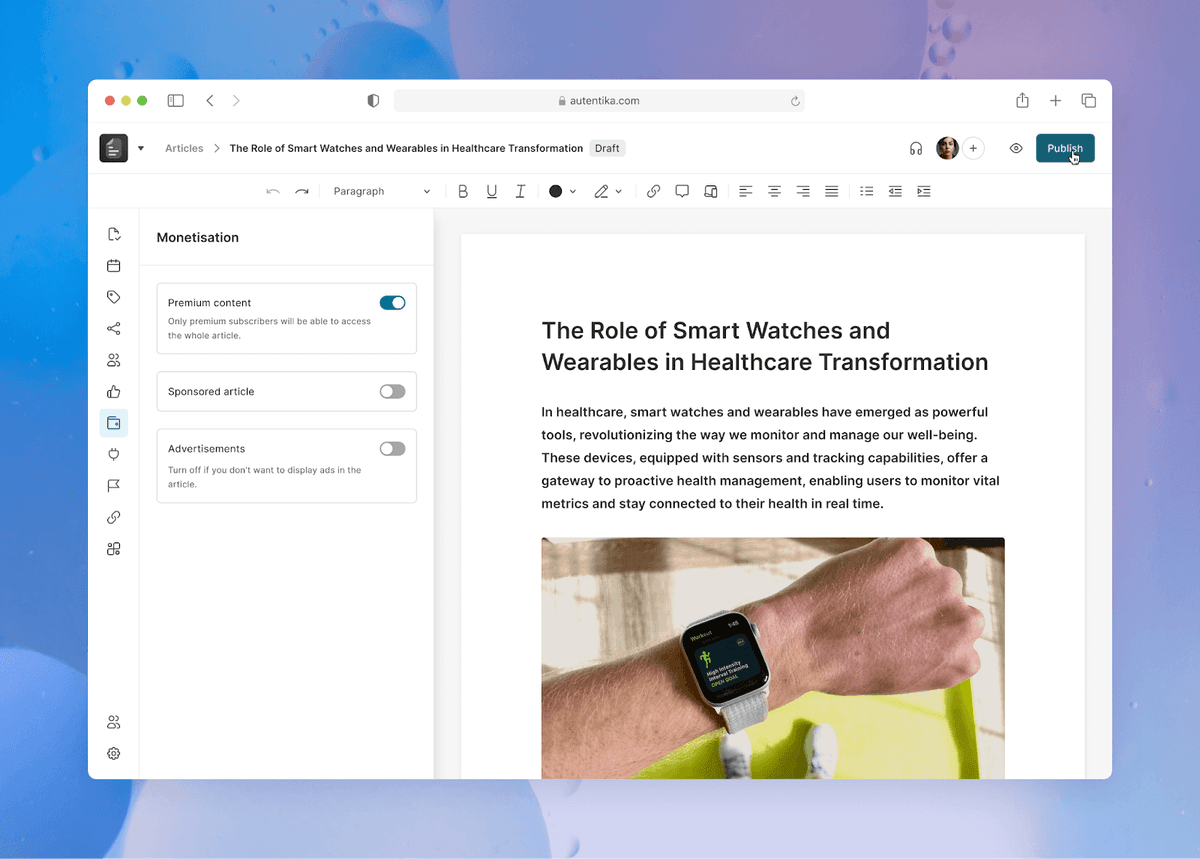Insert a bulleted list
Screen dimensions: 1200x859
pyautogui.click(x=867, y=191)
